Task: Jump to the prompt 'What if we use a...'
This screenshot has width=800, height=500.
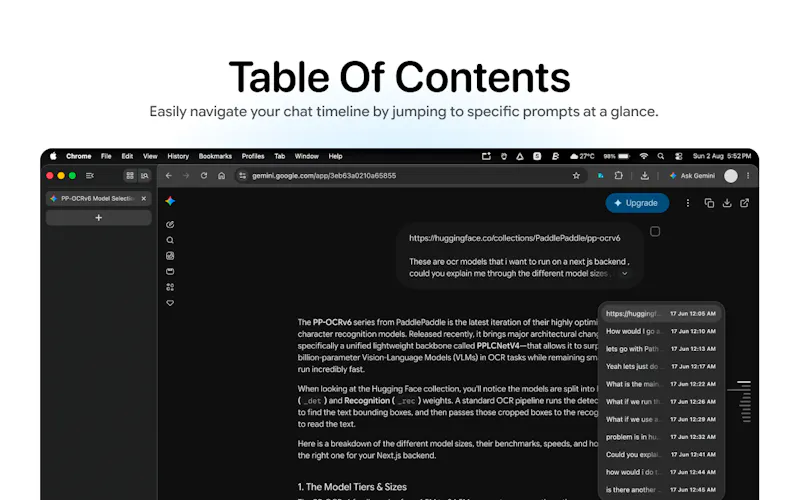Action: 661,419
